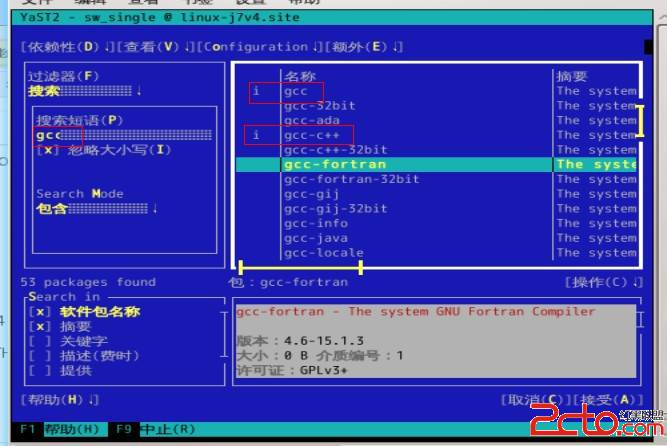Click the 版本 4.6-15.1.3 text
This screenshot has height=446, width=667.
300,341
